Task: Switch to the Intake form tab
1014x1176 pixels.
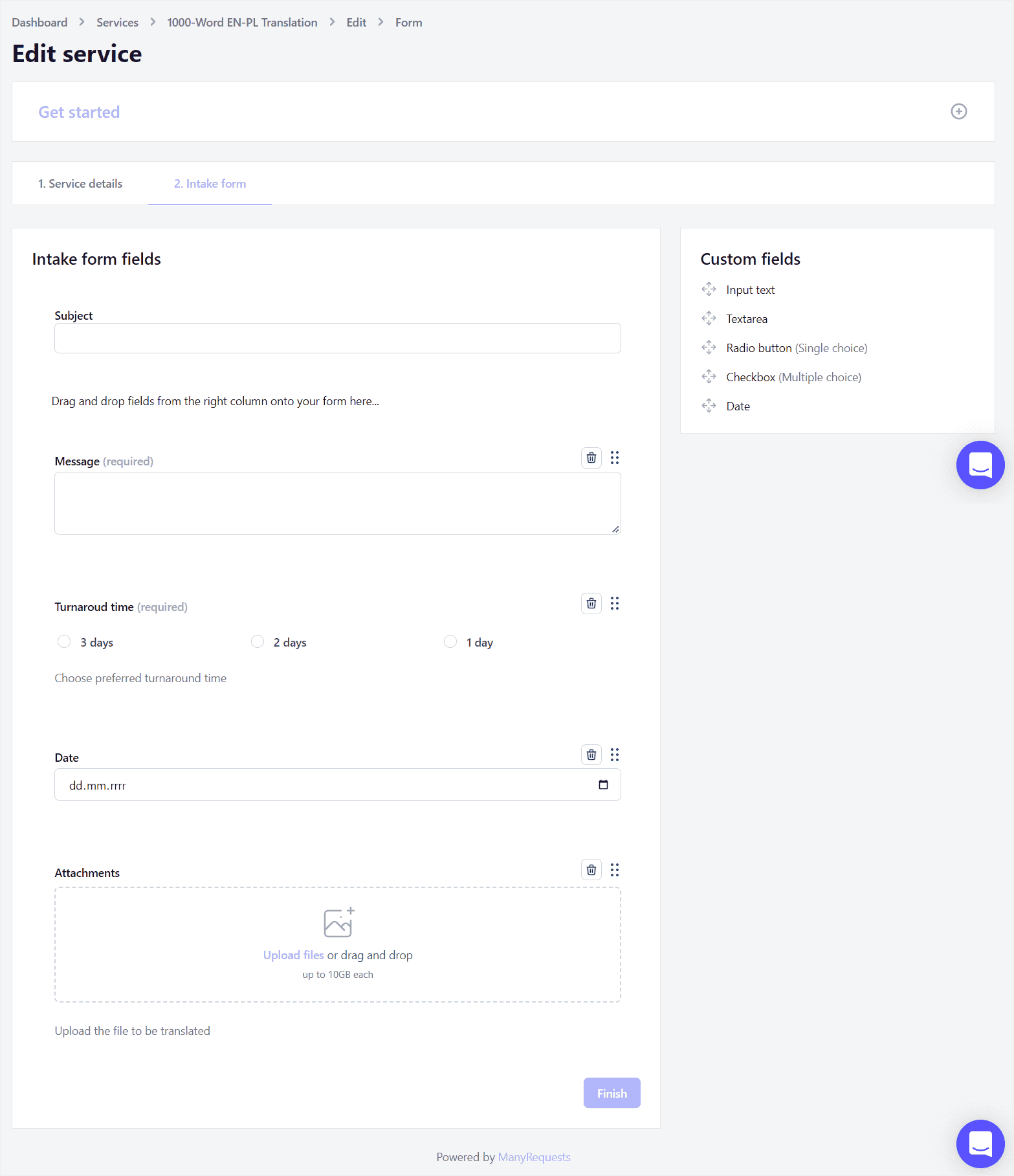Action: [210, 184]
